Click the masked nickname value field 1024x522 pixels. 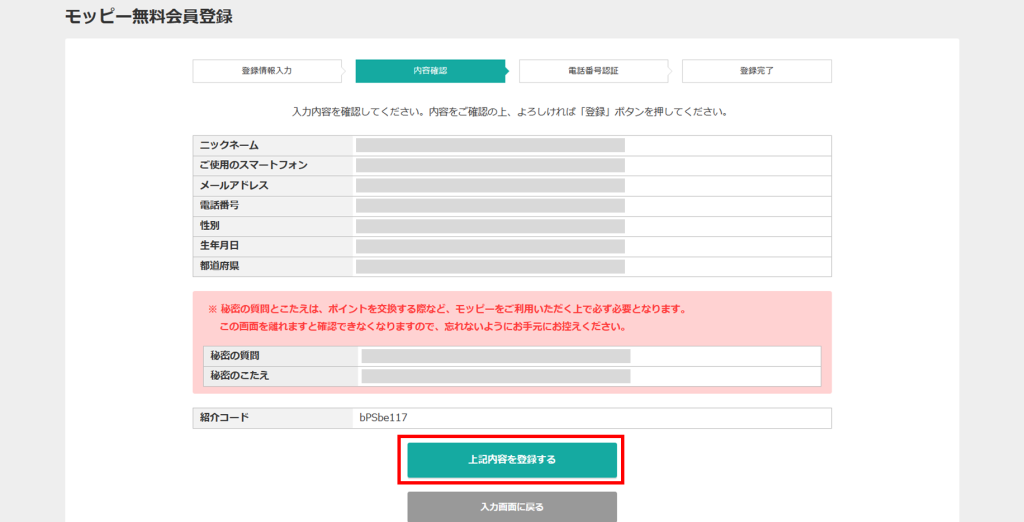click(490, 146)
